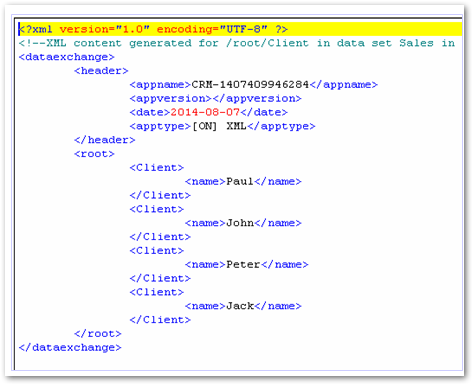Click the version="1.0" attribute
This screenshot has width=473, height=385.
coord(105,29)
